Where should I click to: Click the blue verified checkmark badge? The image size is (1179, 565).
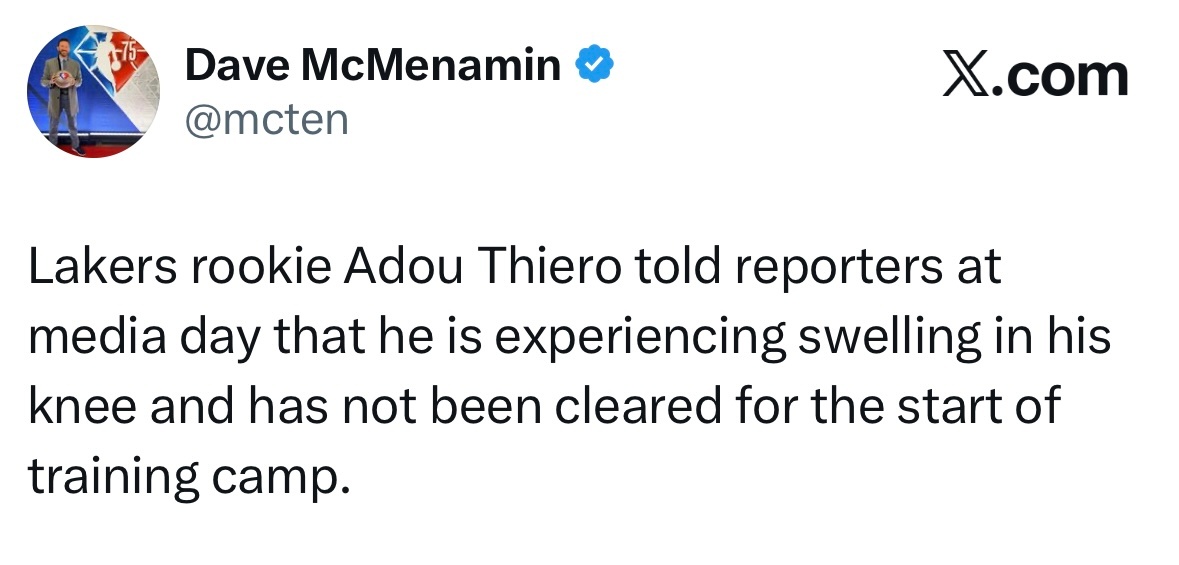[594, 64]
